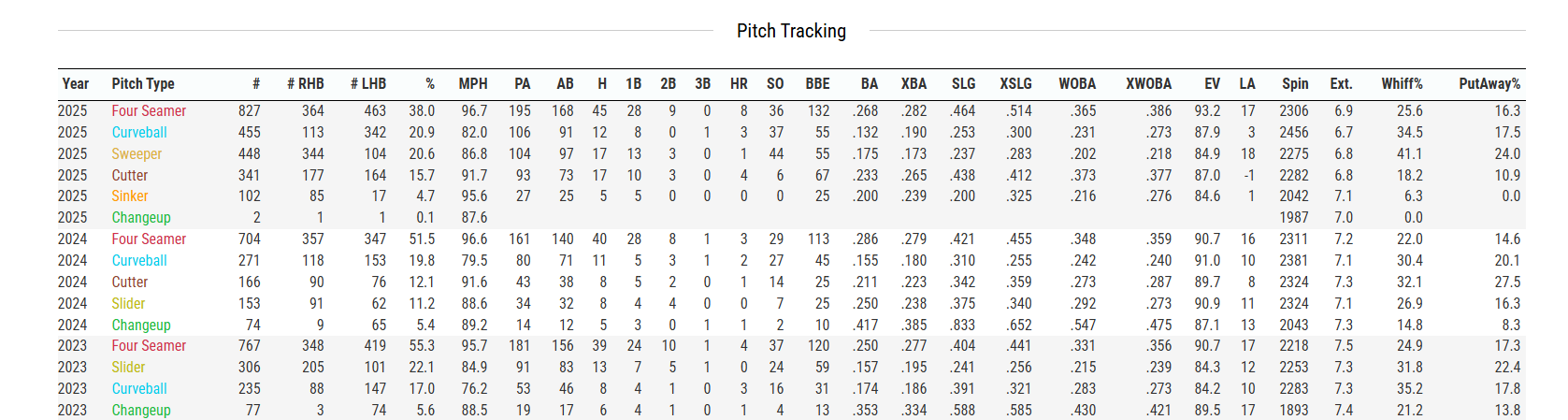Viewport: 1568px width, 420px height.
Task: Select the 2023 Four Seamer pitch type
Action: coord(149,346)
